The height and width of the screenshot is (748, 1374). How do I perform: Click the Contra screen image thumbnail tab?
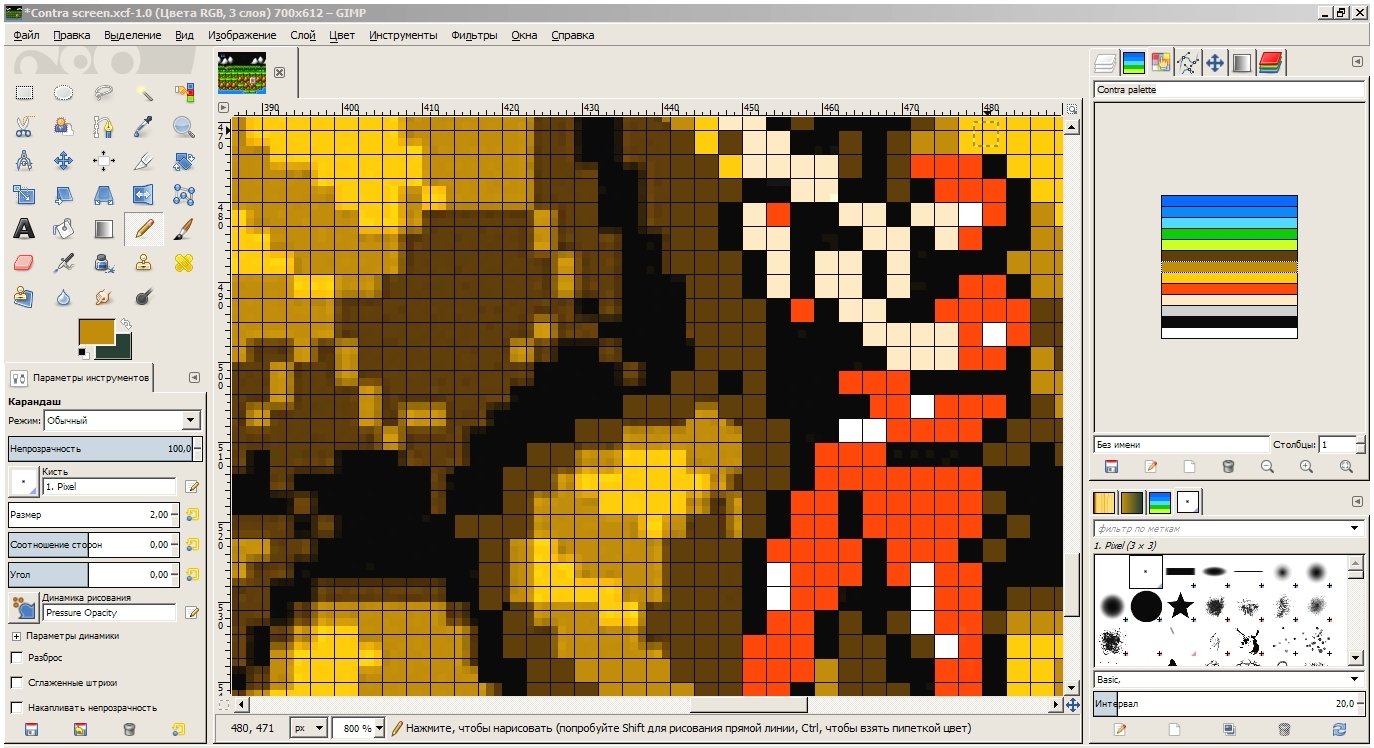point(243,72)
